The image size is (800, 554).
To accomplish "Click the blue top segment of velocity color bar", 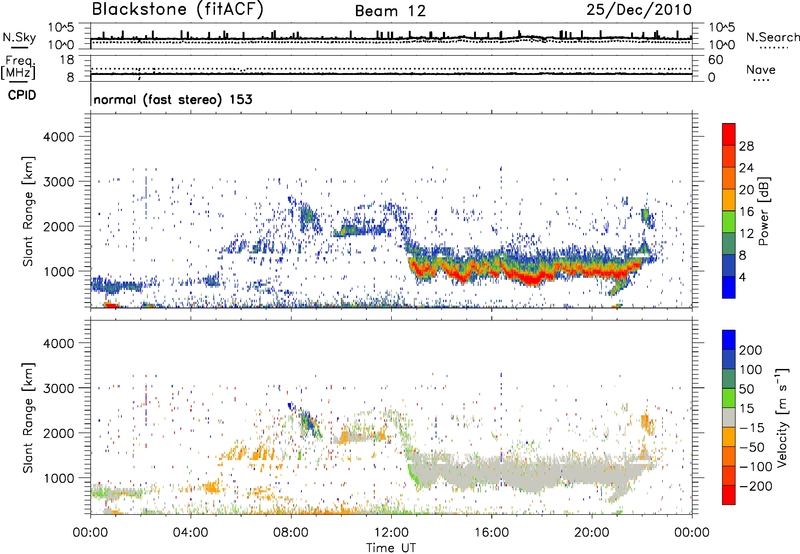I will pos(729,340).
